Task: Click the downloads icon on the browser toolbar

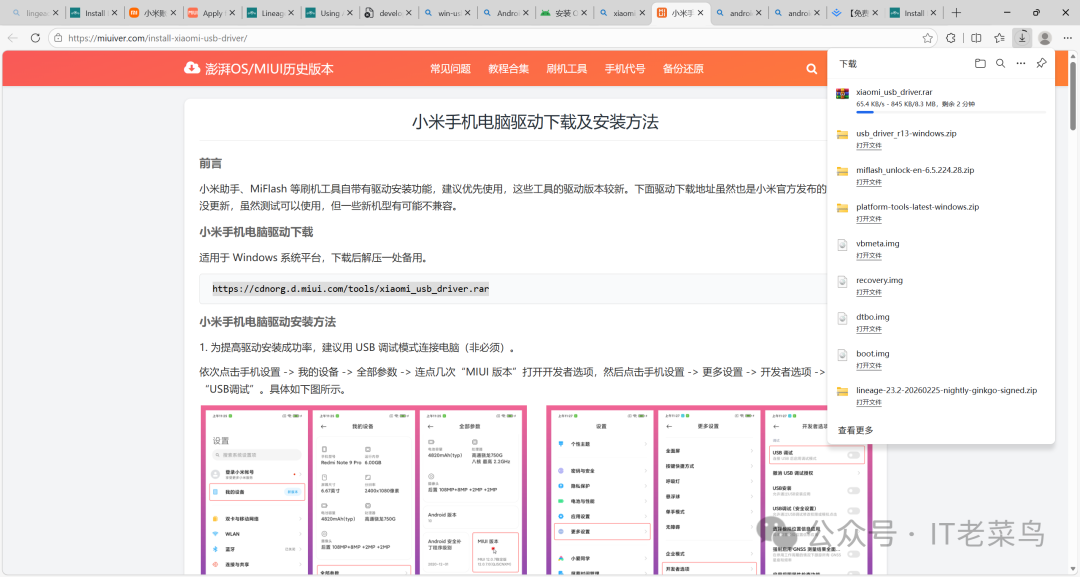Action: (x=1022, y=37)
